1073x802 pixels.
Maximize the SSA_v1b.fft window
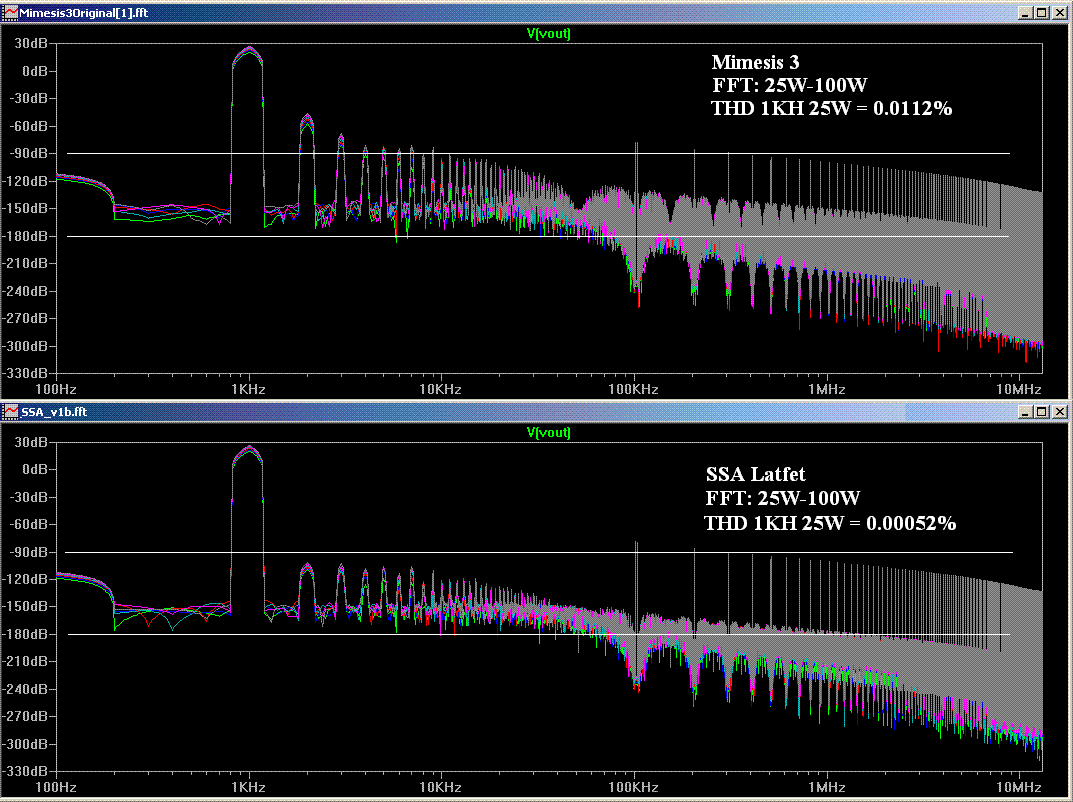pos(1042,412)
